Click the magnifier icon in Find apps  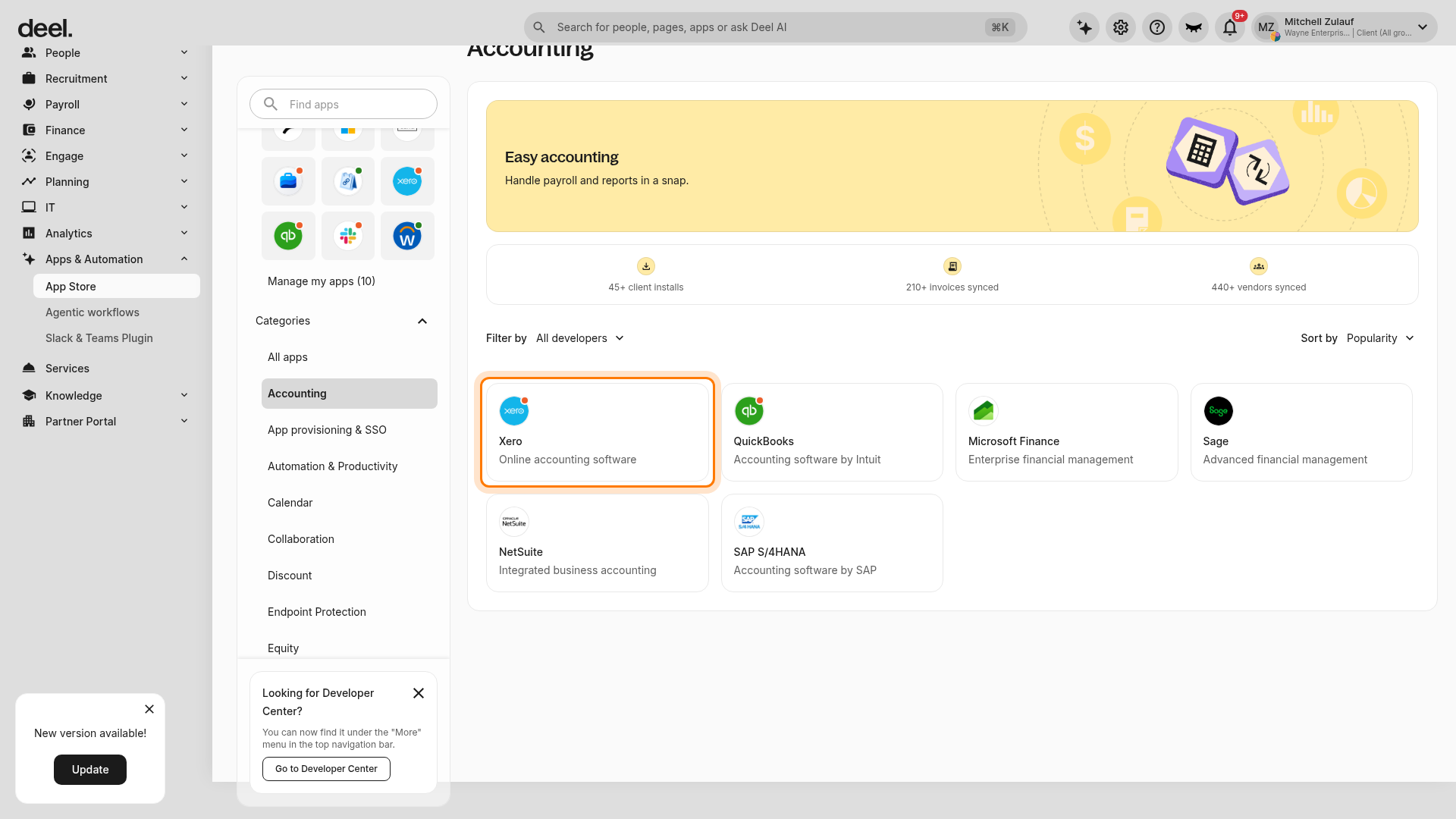pyautogui.click(x=271, y=105)
